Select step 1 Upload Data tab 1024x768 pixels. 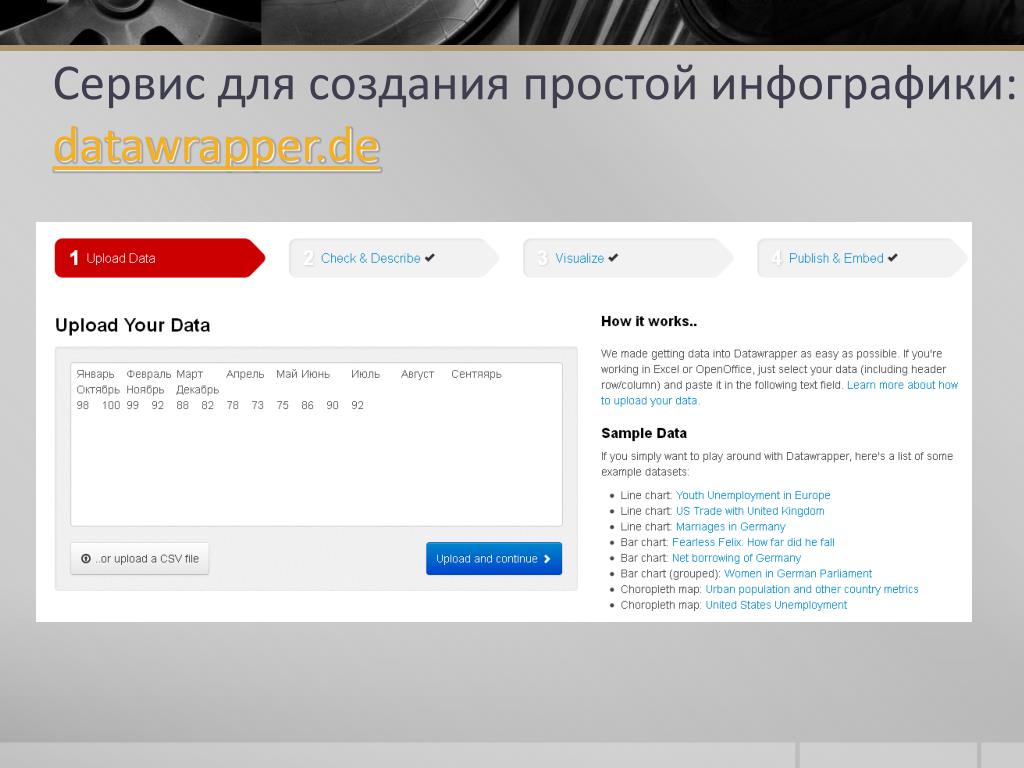[x=159, y=258]
